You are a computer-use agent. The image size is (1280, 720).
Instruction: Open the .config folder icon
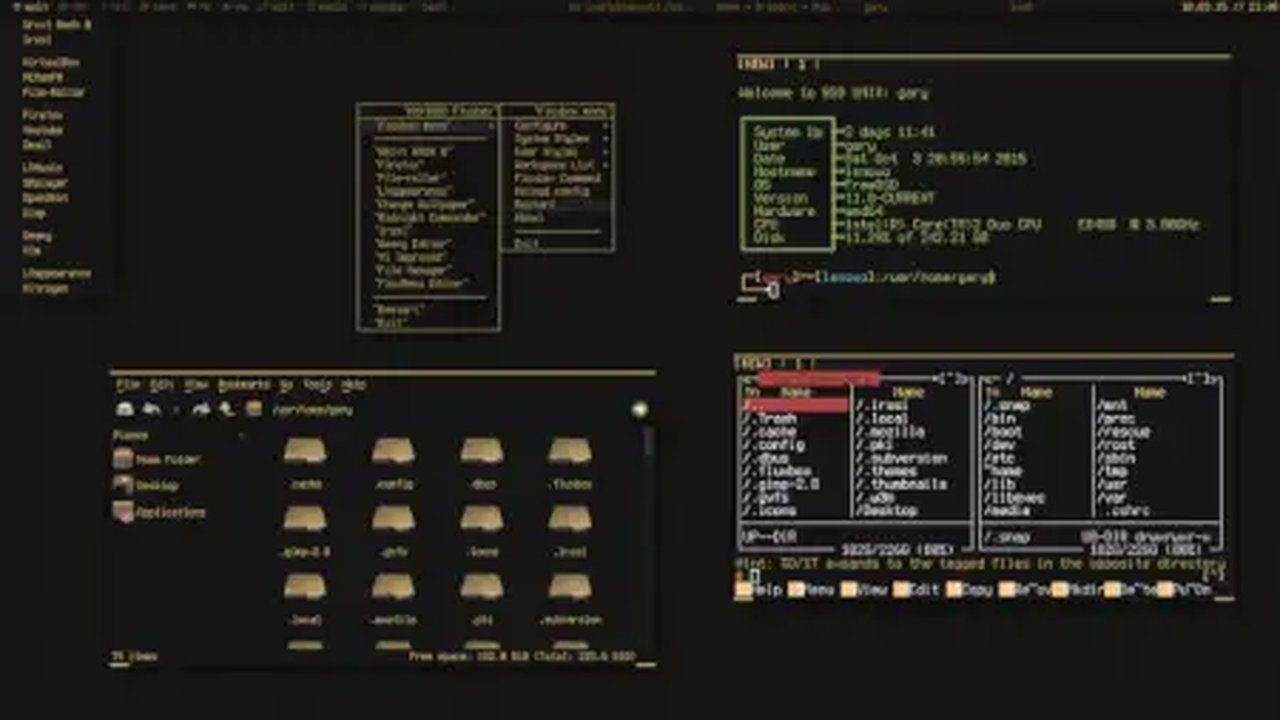[394, 451]
